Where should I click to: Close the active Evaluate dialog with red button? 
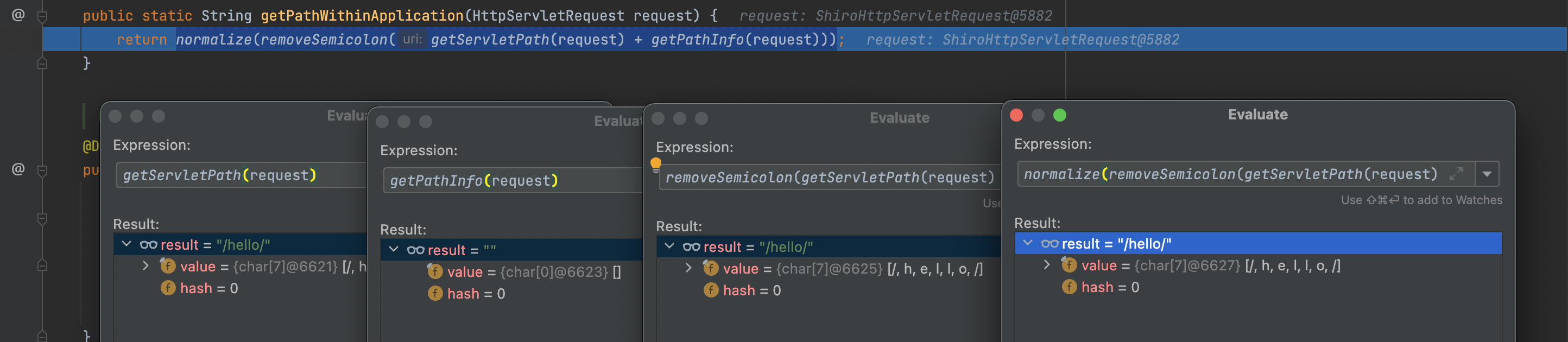[1016, 115]
